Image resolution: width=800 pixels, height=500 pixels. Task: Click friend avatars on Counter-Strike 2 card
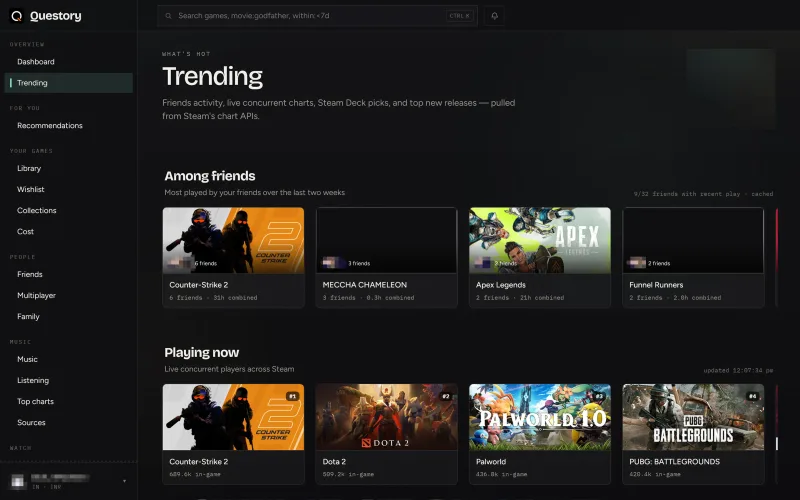click(x=181, y=263)
